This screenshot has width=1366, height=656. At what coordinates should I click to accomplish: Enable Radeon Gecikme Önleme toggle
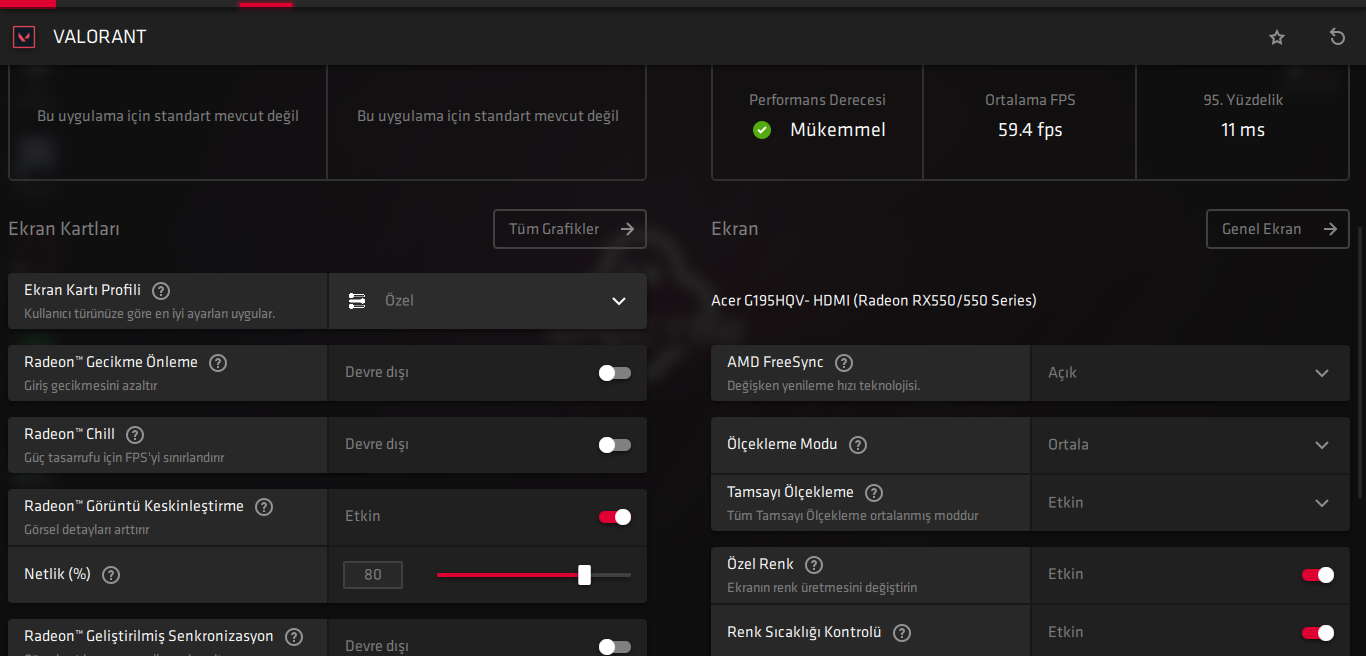[x=614, y=373]
